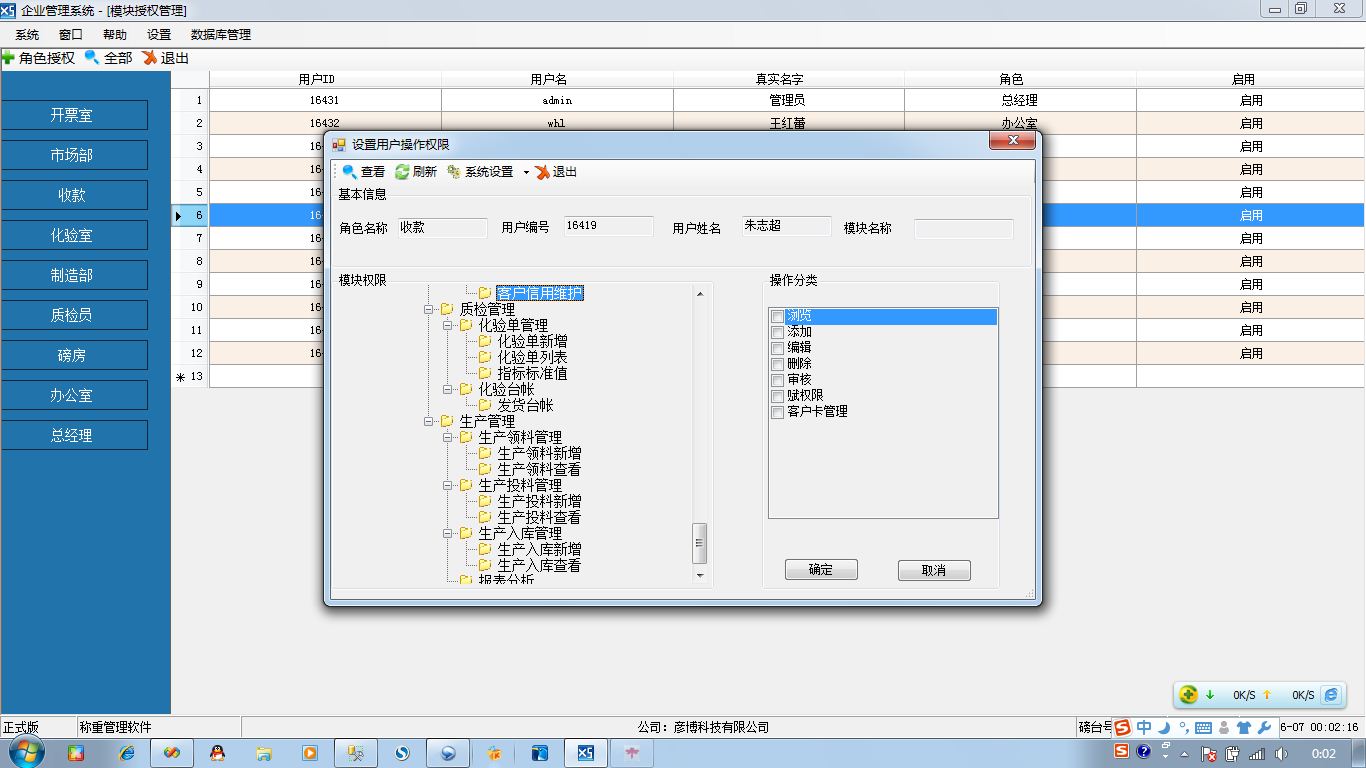Check the 删除 permission checkbox
The height and width of the screenshot is (768, 1366).
point(777,364)
